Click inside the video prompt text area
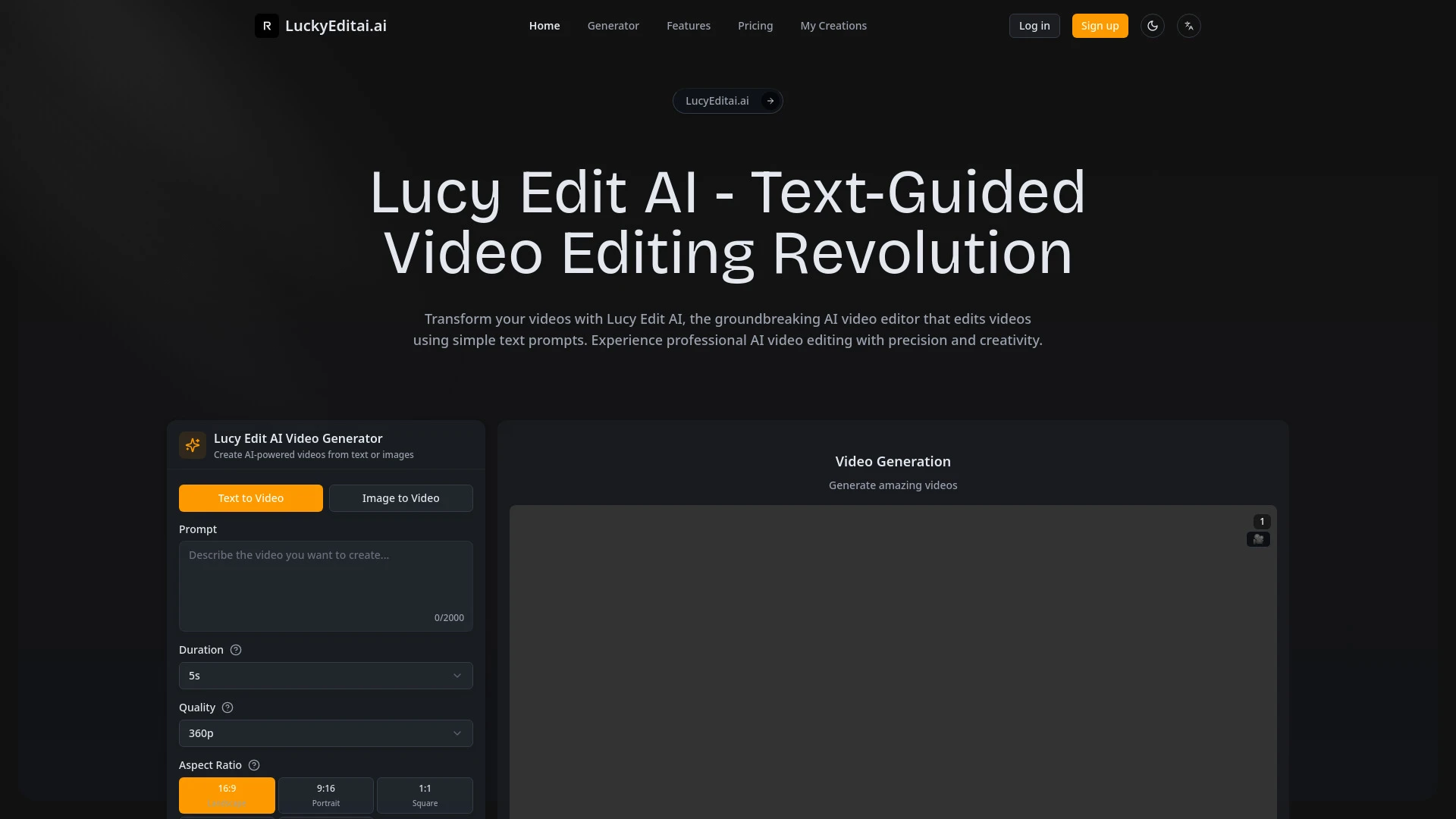The height and width of the screenshot is (819, 1456). coord(325,584)
